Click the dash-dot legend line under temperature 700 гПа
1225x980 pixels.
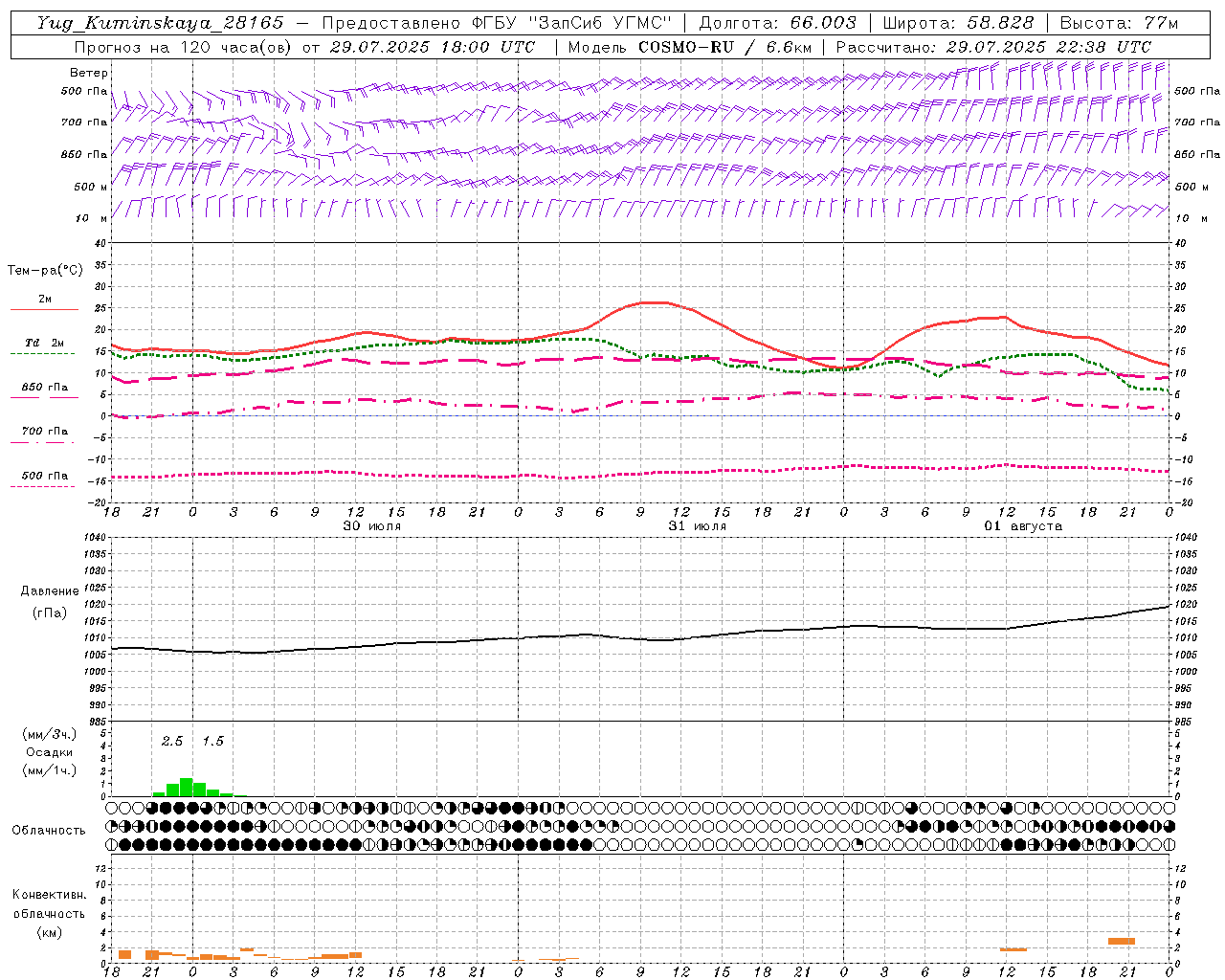[x=43, y=442]
